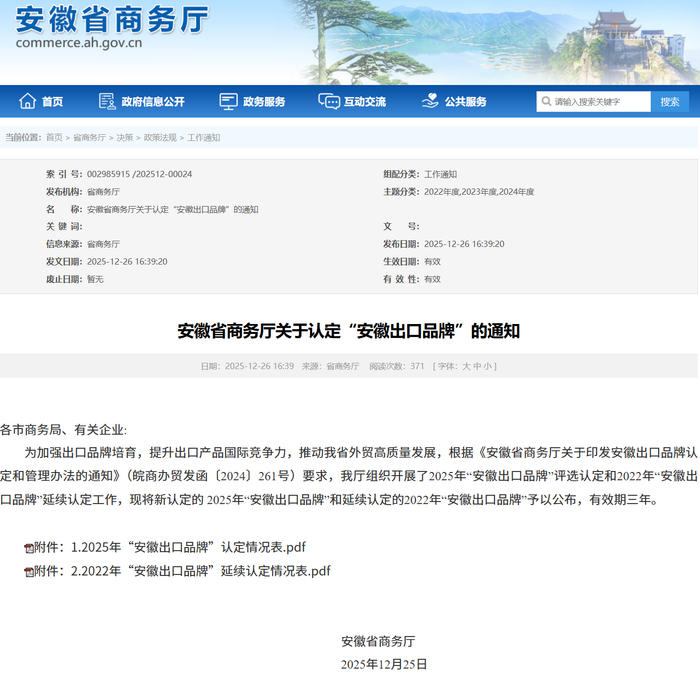Click 发布日期 value 2025-12-26 16:39:20
Screen dimensions: 700x676
tap(464, 244)
